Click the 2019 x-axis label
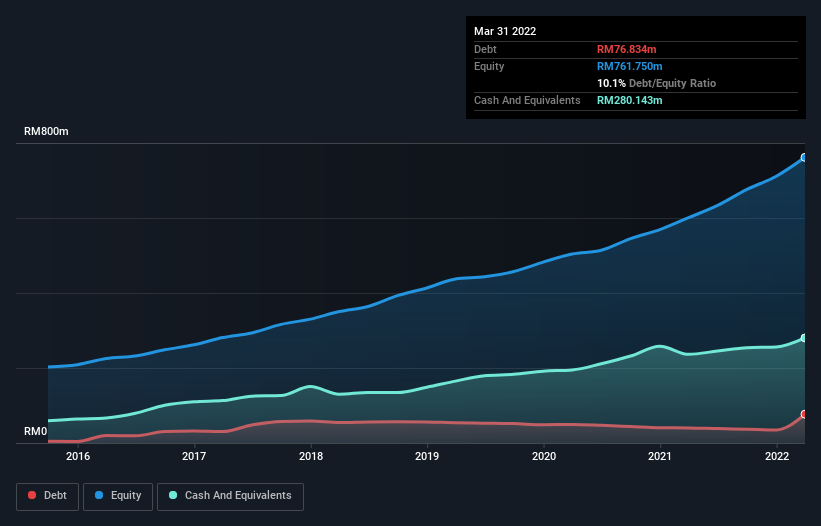 [x=427, y=456]
